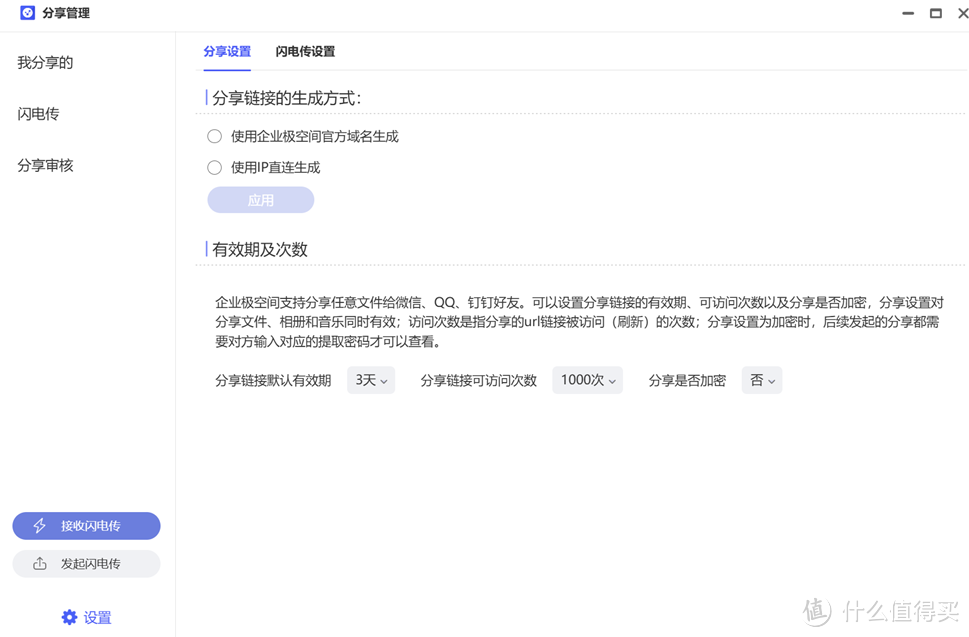Select 闪电传 in the sidebar
969x637 pixels.
point(37,114)
